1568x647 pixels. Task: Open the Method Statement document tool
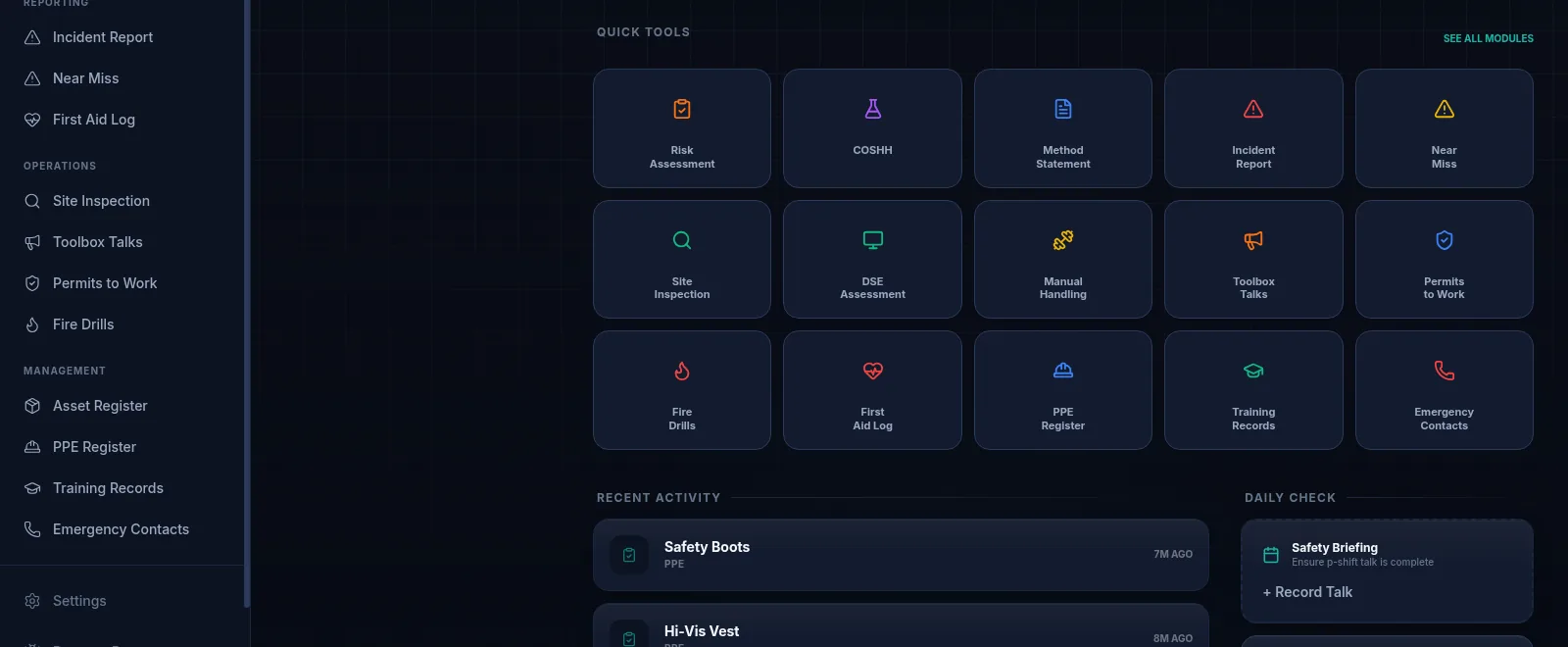1063,128
